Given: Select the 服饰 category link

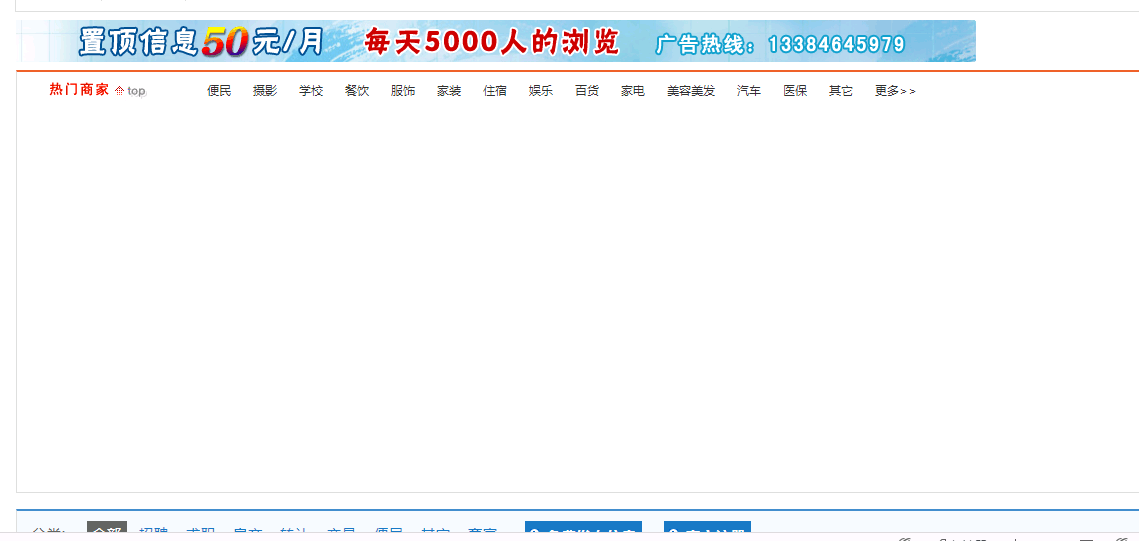Looking at the screenshot, I should click(403, 91).
